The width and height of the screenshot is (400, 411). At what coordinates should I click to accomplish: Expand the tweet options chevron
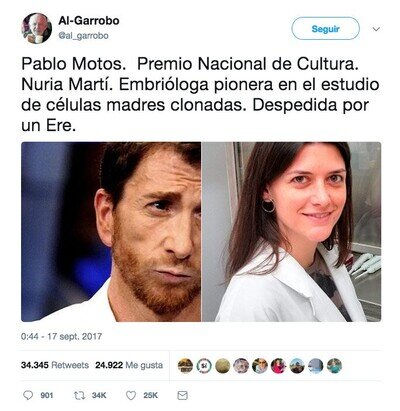tap(376, 29)
